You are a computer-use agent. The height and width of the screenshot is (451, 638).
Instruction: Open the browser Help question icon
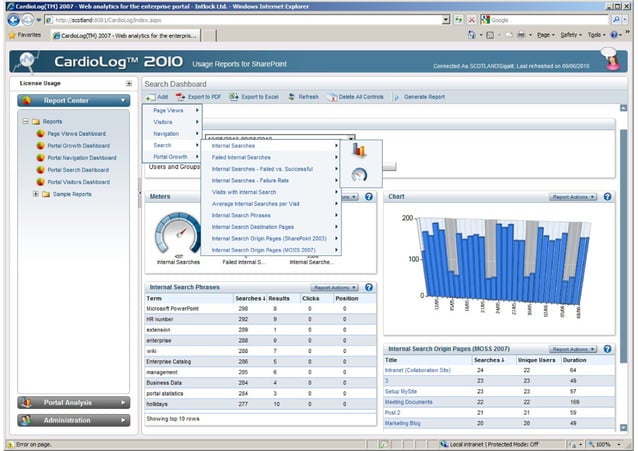tap(614, 35)
